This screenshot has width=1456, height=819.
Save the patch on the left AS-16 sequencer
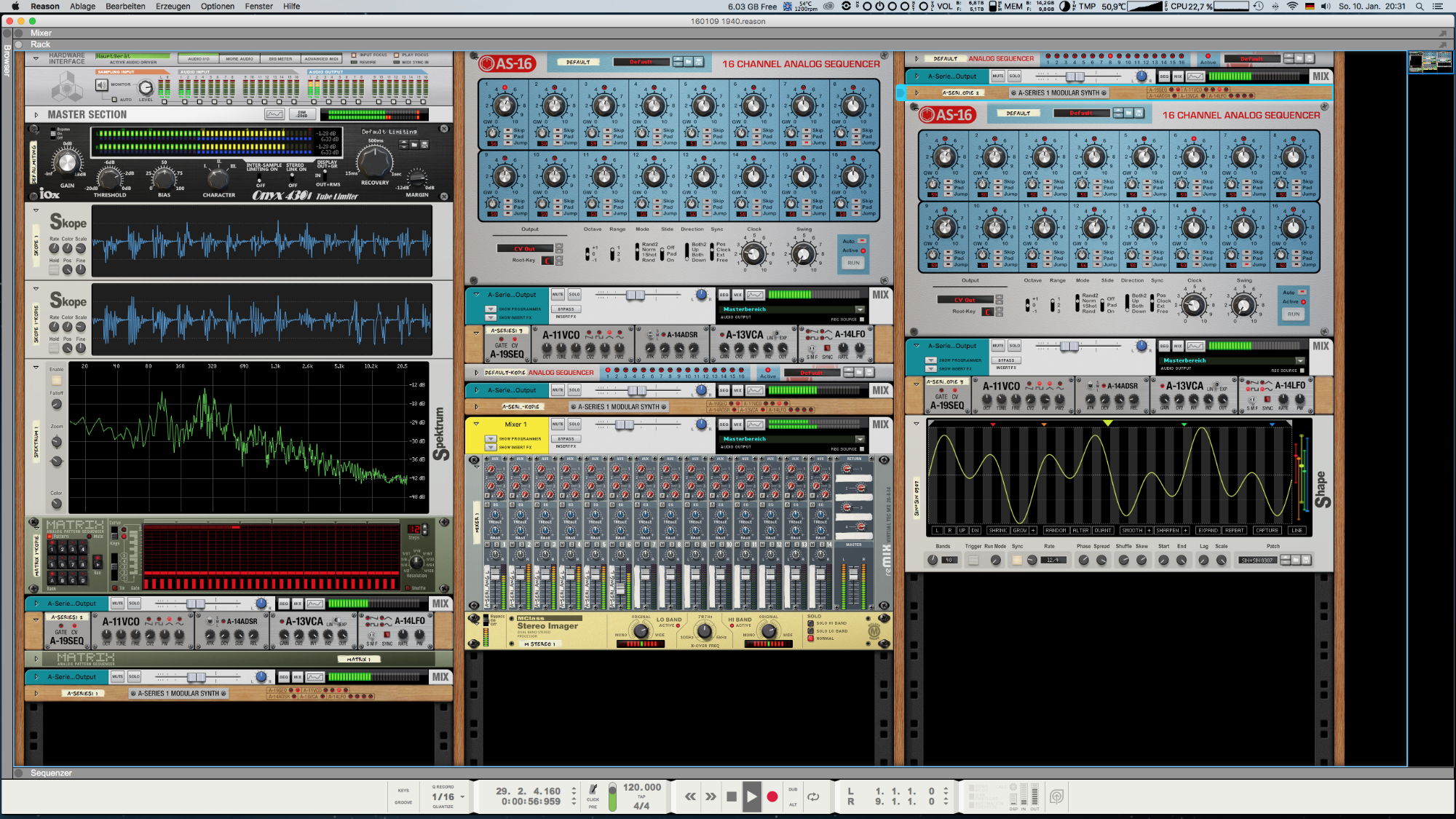coord(698,62)
